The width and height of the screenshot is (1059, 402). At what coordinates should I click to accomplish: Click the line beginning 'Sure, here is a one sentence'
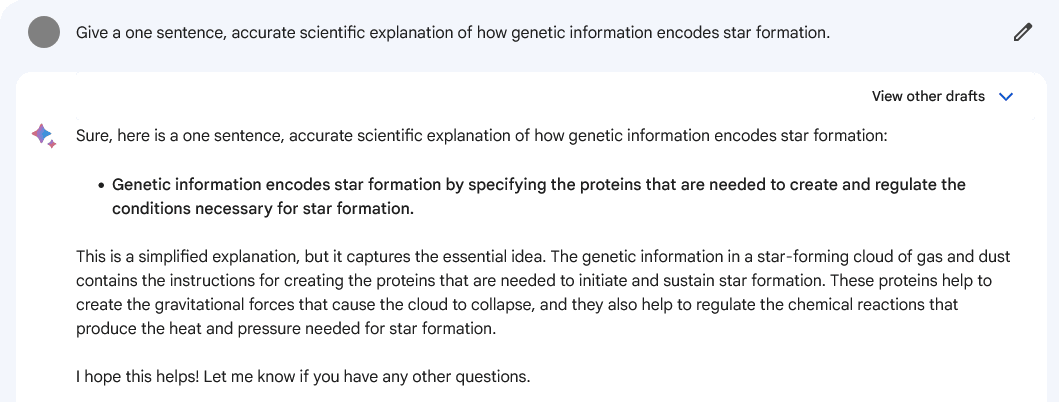coord(481,136)
